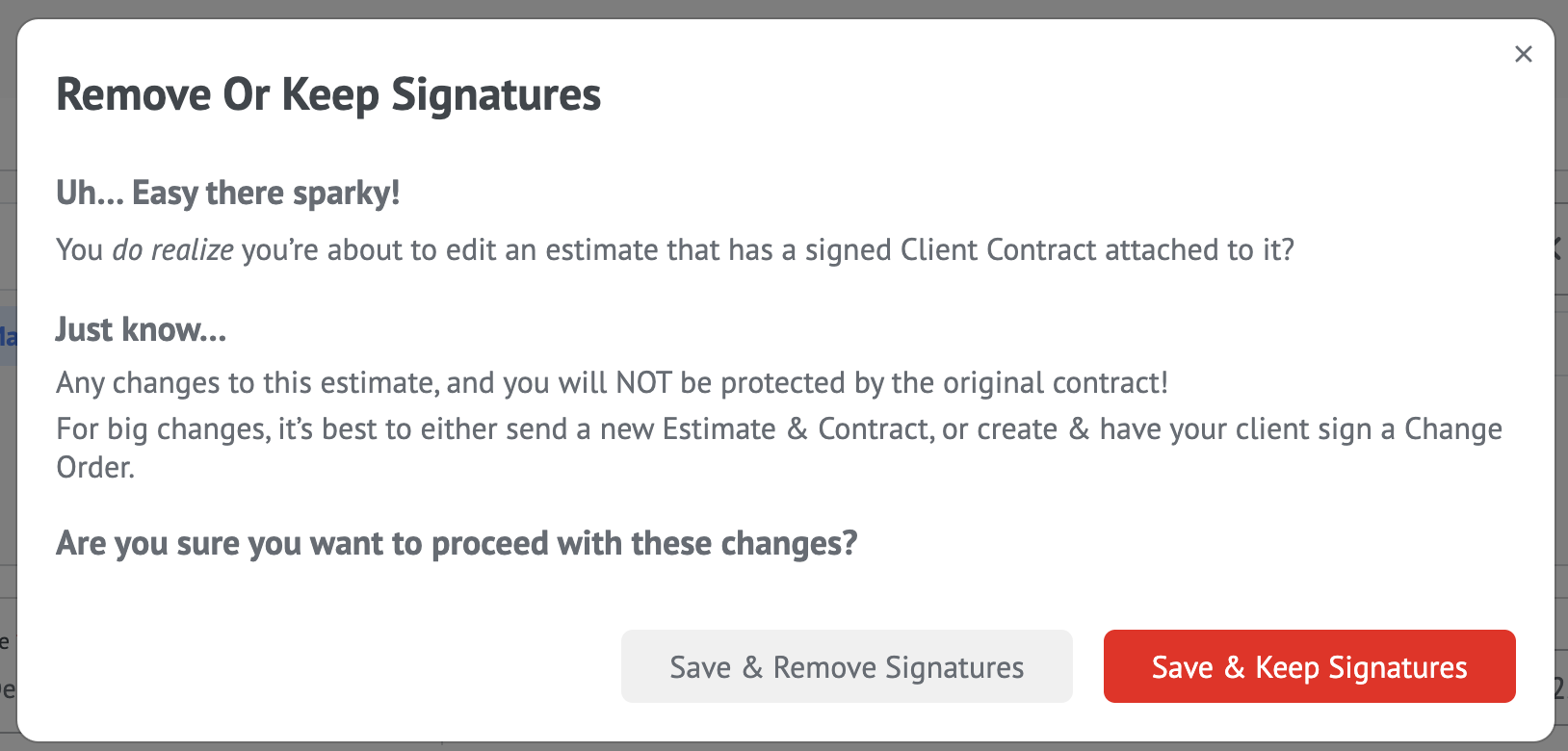Click the 'Are you sure you want to proceed' question
Viewport: 1568px width, 751px height.
pos(457,543)
